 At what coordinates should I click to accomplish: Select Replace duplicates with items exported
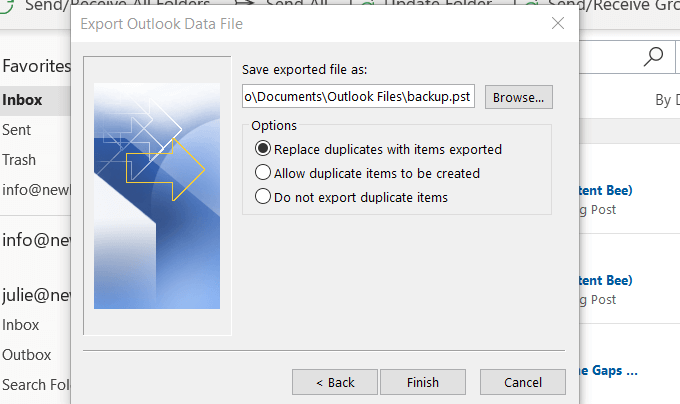264,149
